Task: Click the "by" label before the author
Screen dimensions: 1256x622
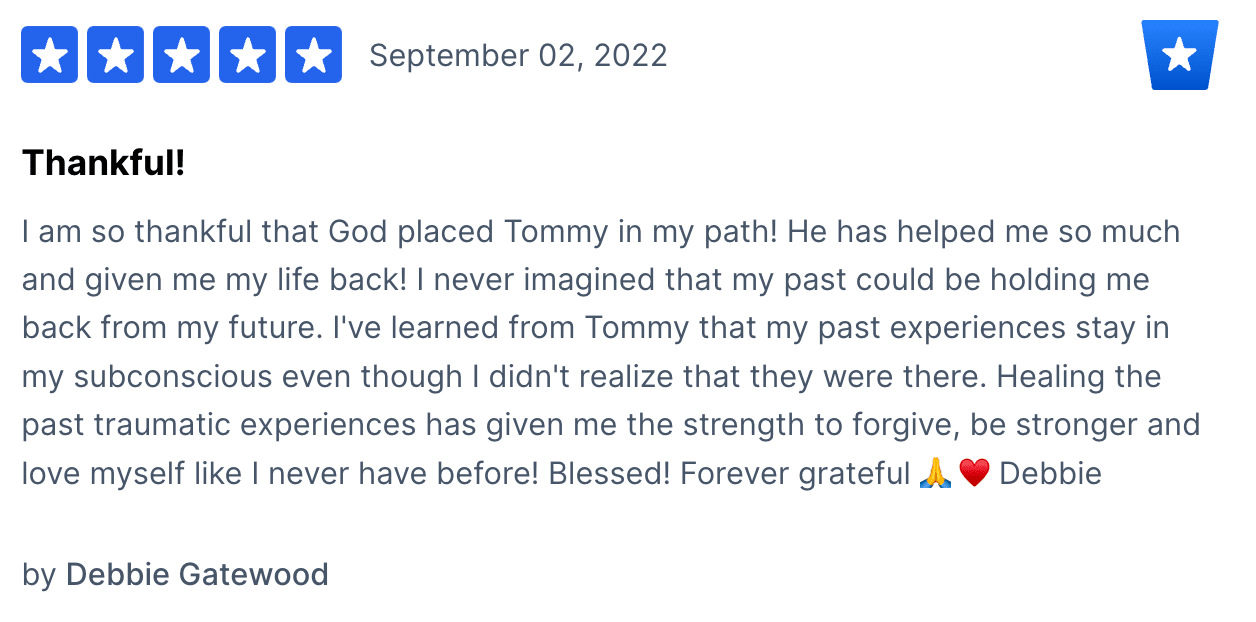Action: click(x=39, y=575)
